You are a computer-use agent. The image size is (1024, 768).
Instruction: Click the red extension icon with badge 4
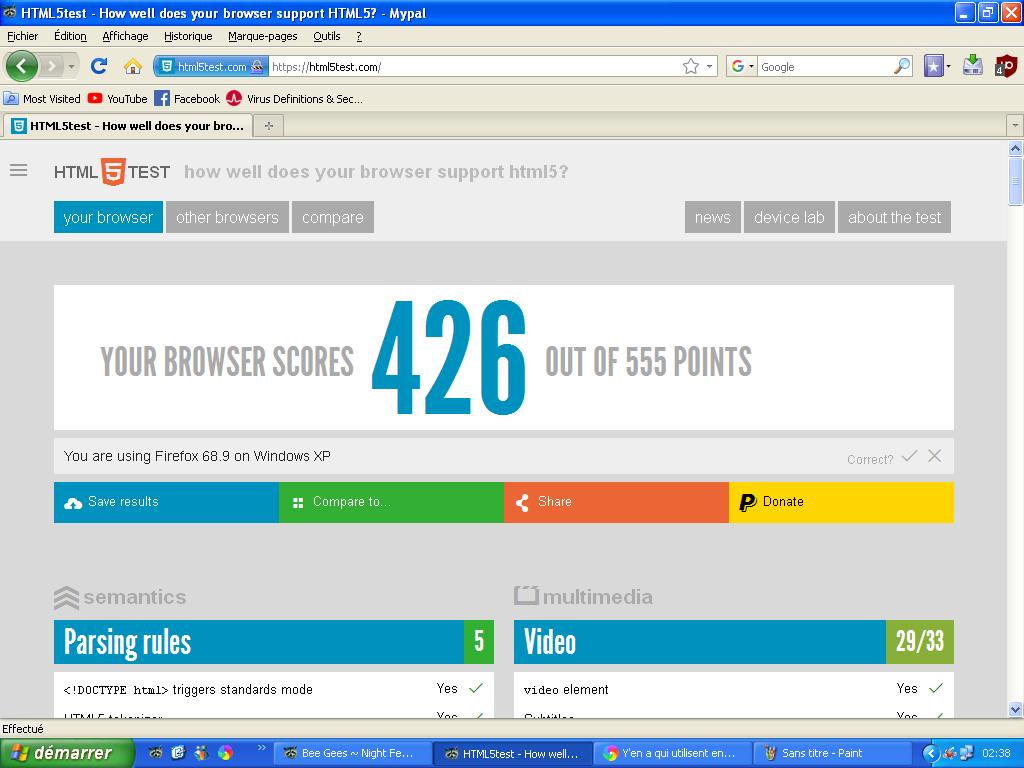(1006, 65)
